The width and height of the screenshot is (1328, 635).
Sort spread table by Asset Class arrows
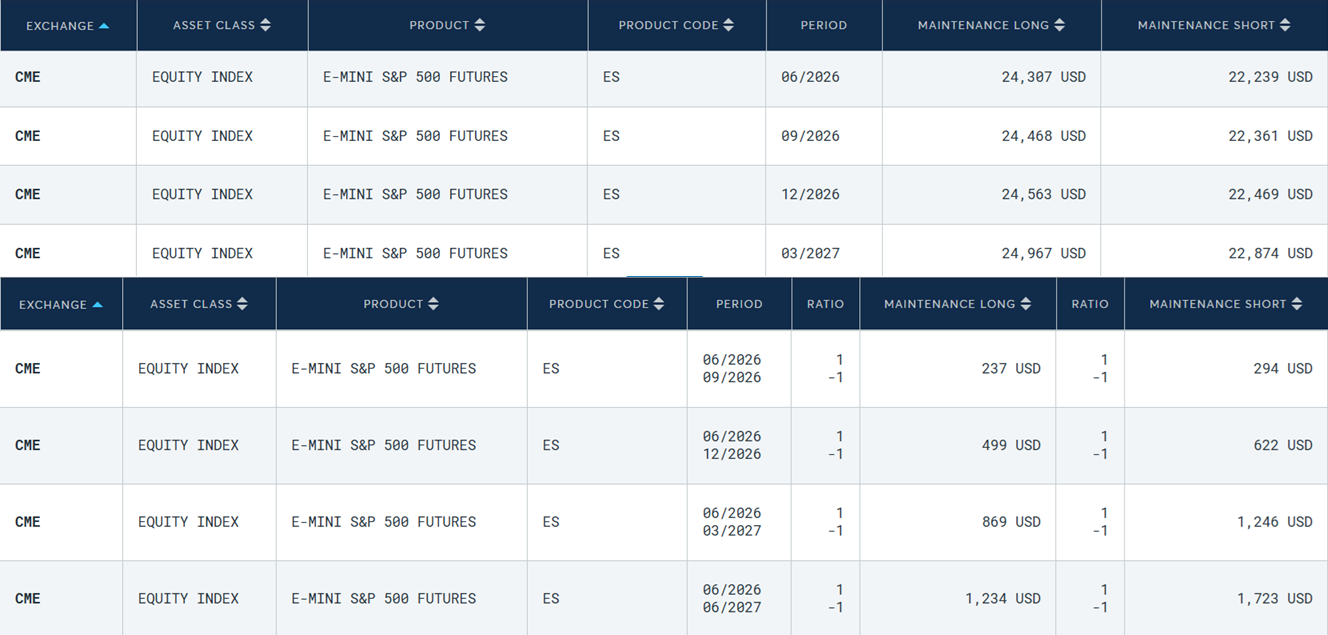pos(242,304)
